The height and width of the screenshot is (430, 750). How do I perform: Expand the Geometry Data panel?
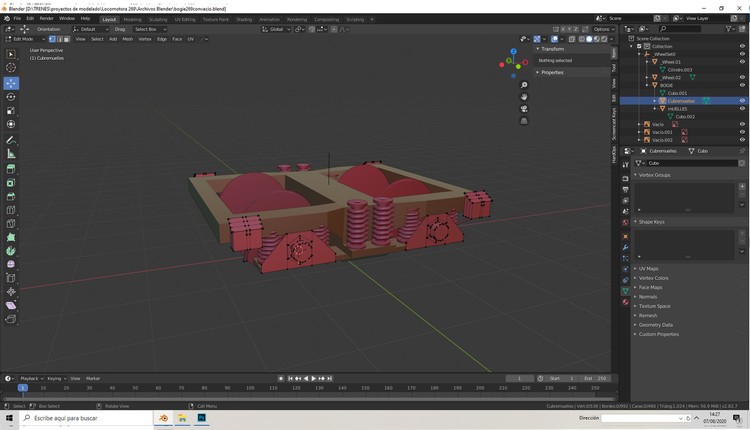655,325
